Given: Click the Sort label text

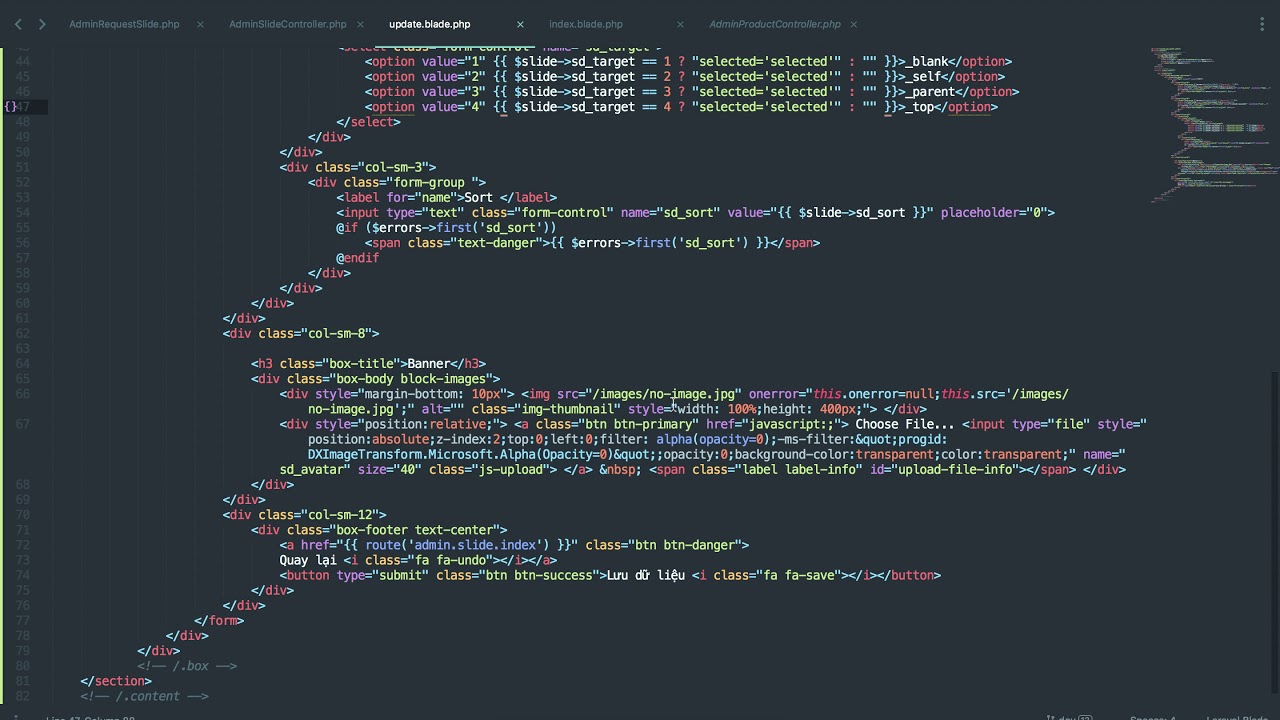Looking at the screenshot, I should (x=478, y=197).
